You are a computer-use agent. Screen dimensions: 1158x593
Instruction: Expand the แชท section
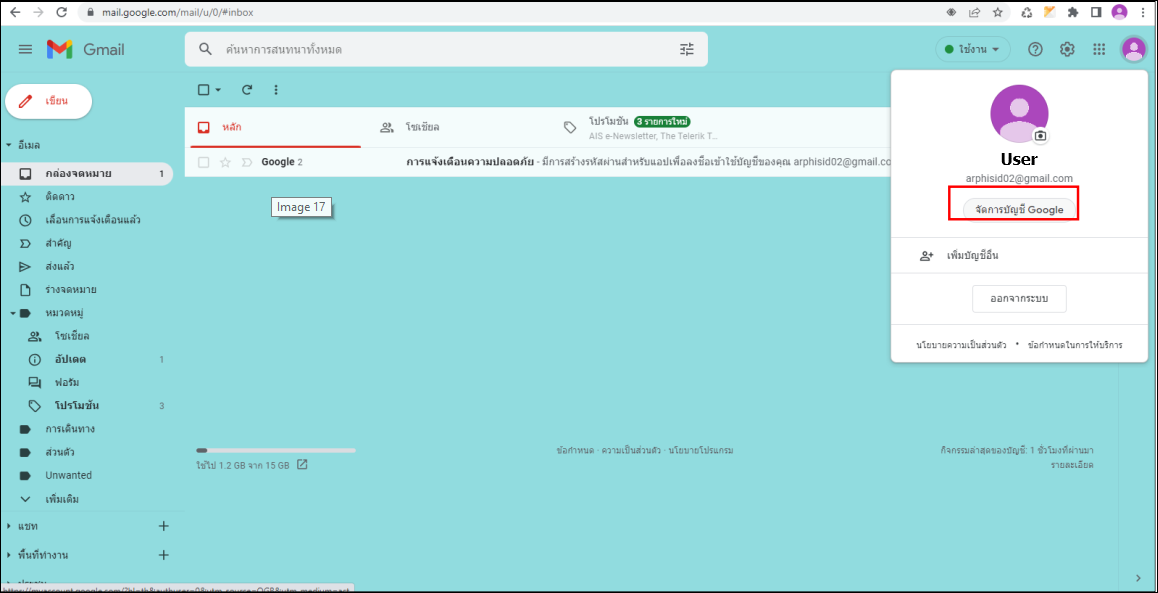8,527
